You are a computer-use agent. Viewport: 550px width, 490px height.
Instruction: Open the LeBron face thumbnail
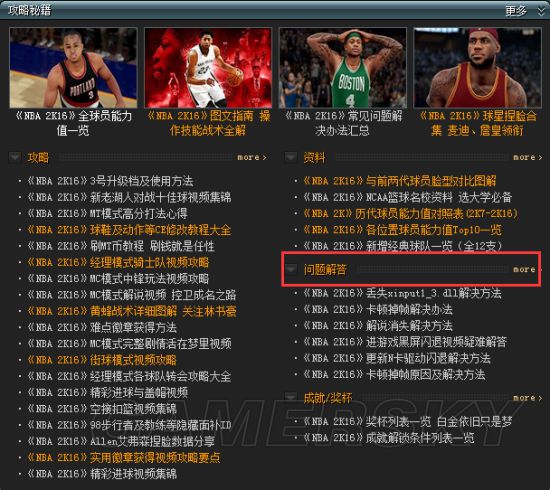pos(477,68)
